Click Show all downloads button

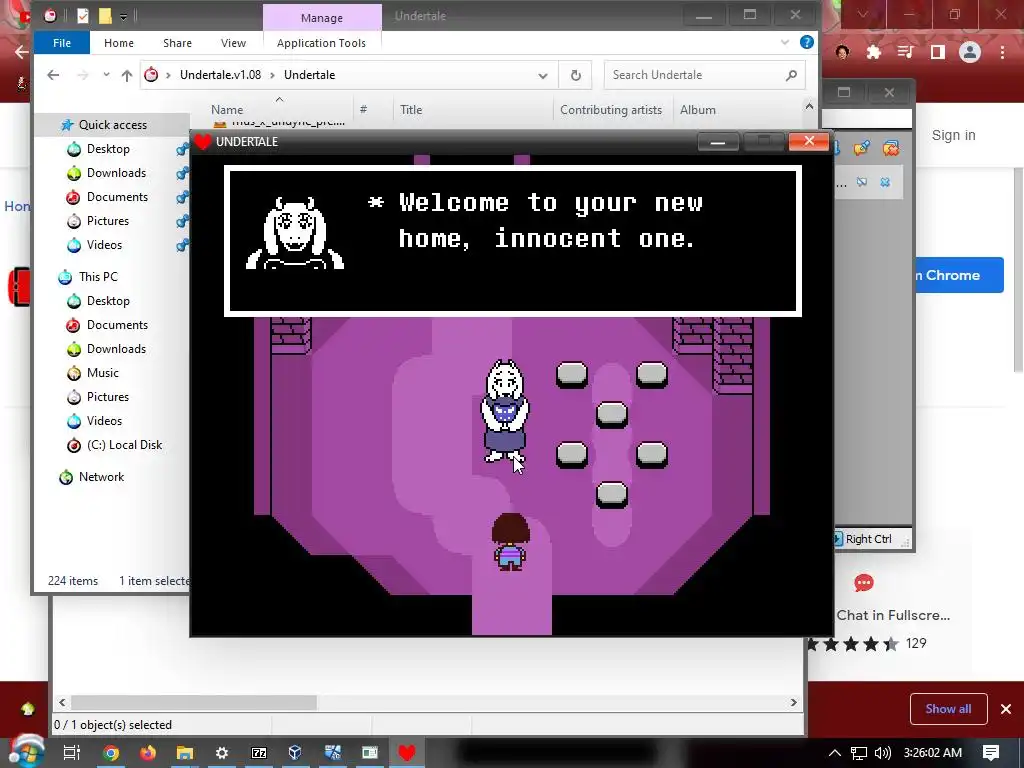948,709
